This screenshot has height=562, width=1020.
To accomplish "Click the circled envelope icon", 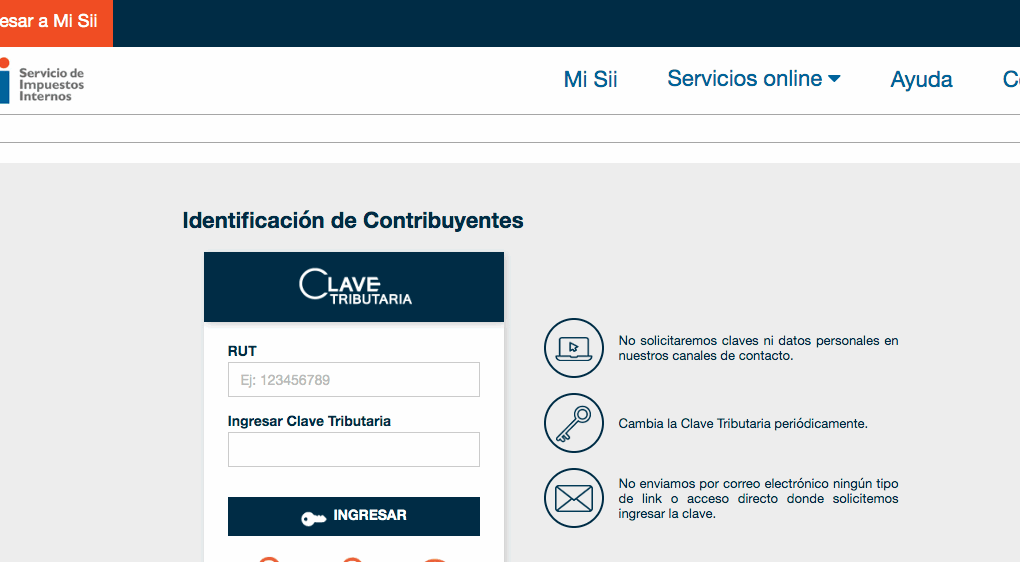I will [574, 498].
